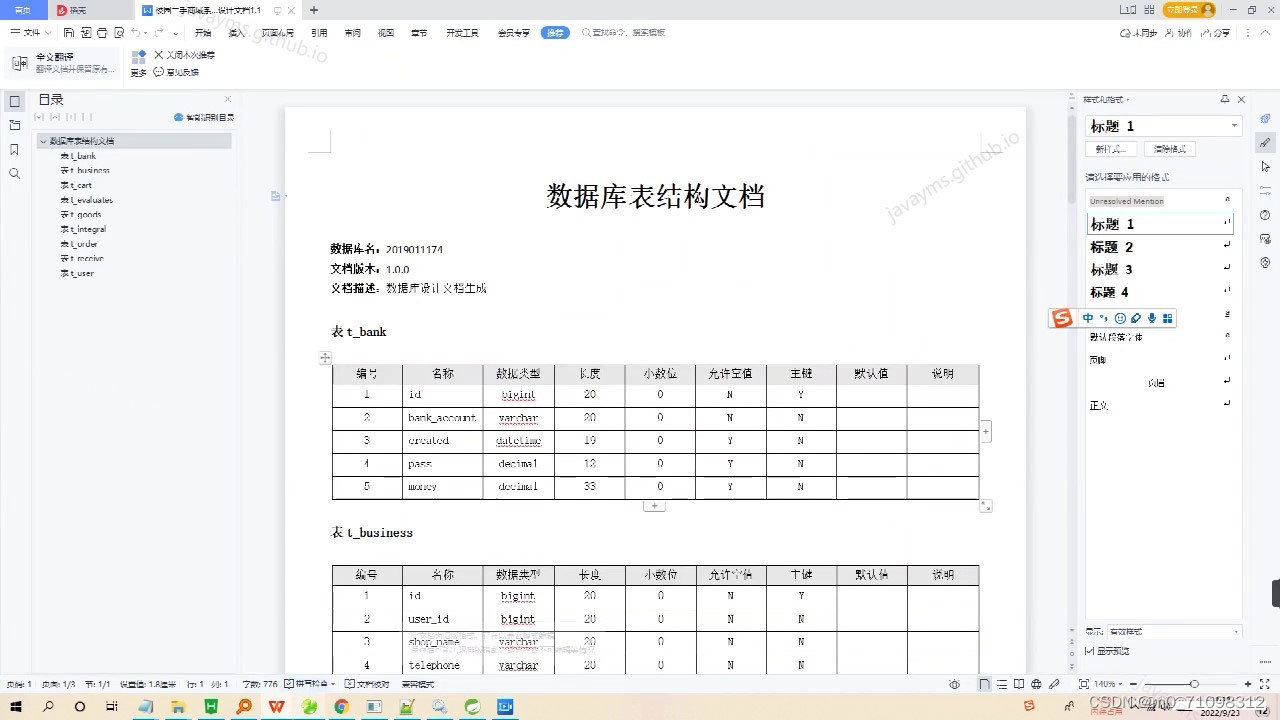The height and width of the screenshot is (720, 1280).
Task: Open the 标题 1 style combo box dropdown
Action: click(x=1235, y=126)
